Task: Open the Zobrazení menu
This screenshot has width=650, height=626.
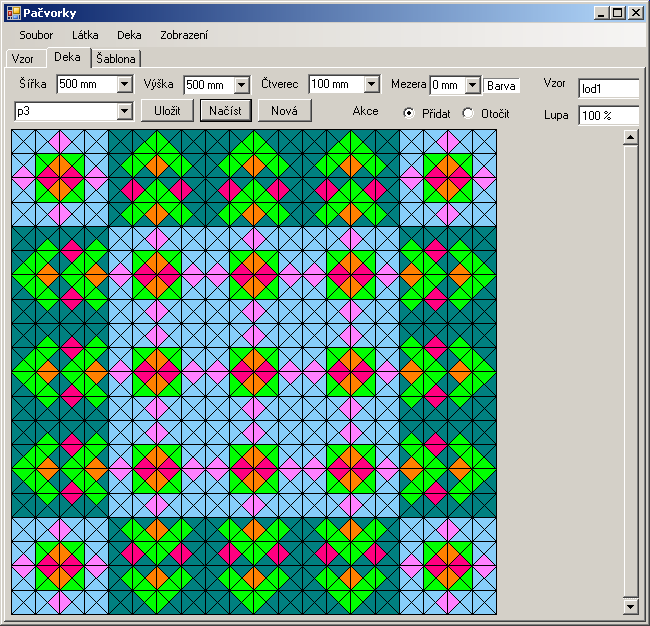Action: coord(184,35)
